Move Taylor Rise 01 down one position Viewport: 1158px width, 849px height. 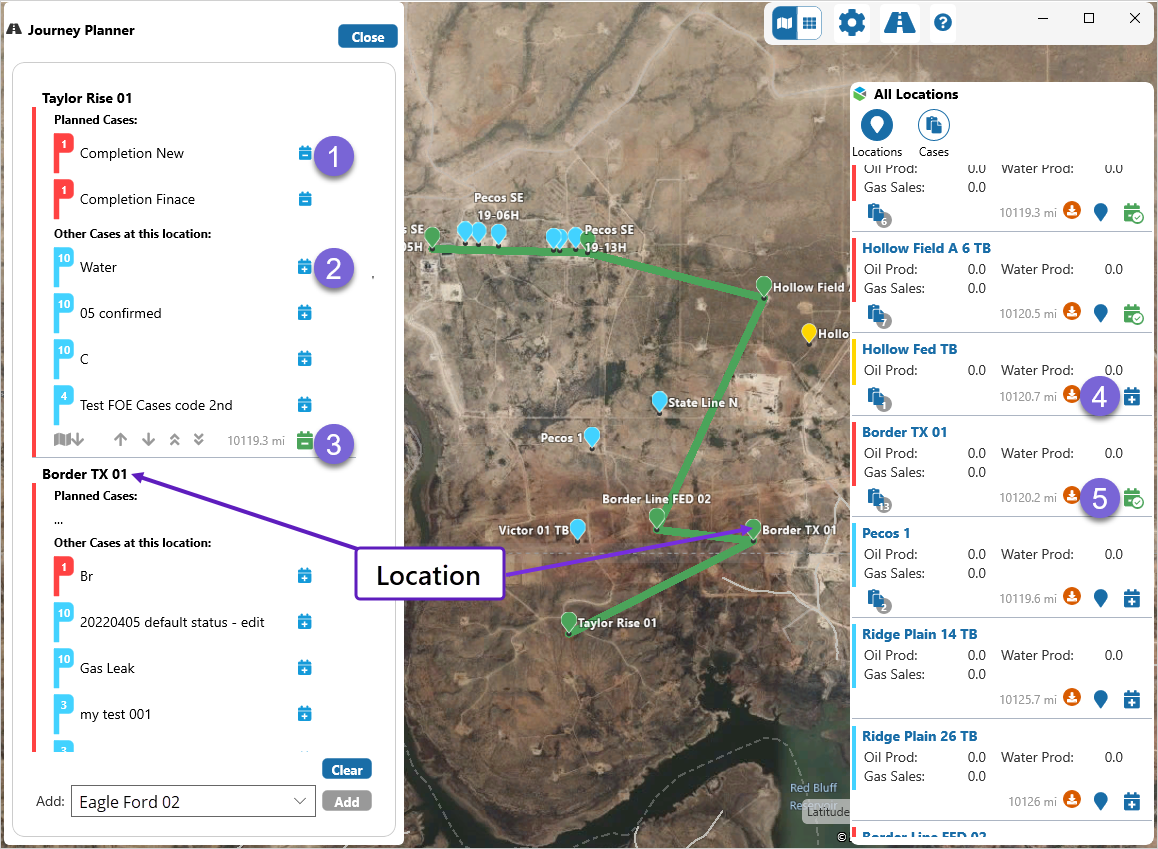pyautogui.click(x=148, y=439)
